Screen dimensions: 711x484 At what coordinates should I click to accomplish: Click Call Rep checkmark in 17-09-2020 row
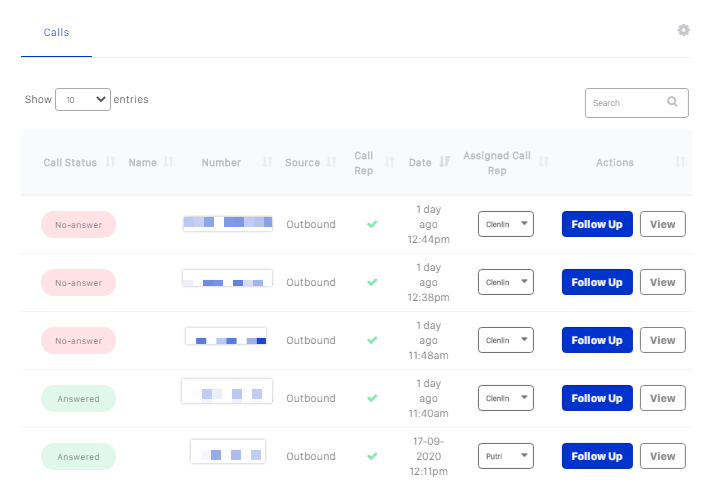pos(372,456)
